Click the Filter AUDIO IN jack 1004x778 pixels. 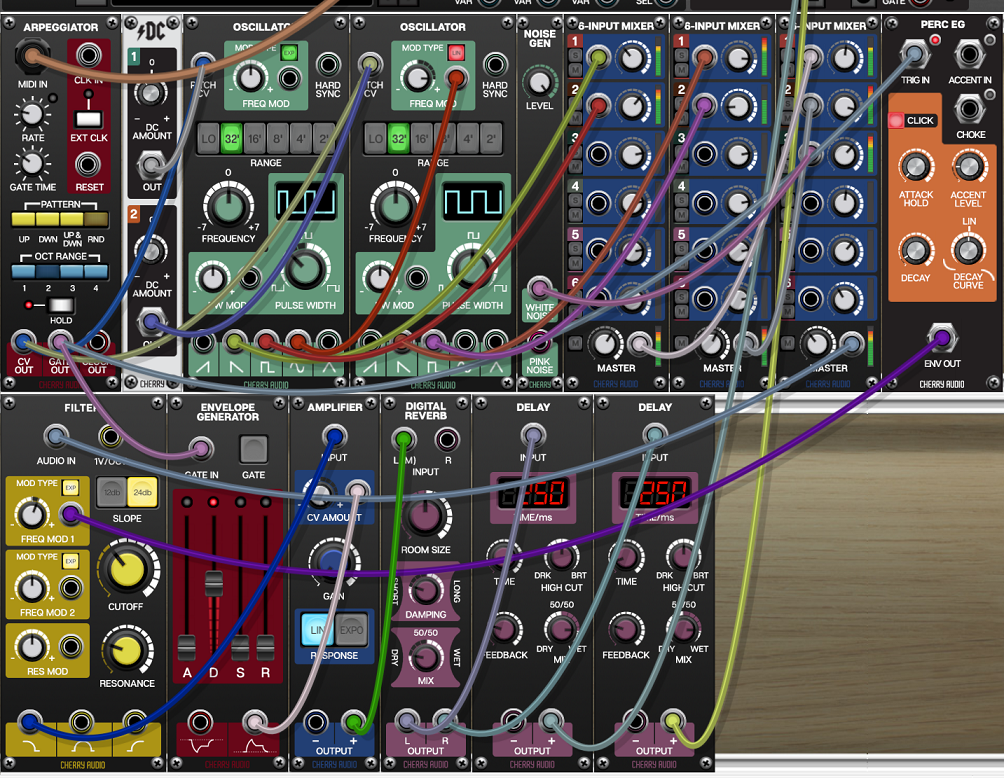(56, 437)
